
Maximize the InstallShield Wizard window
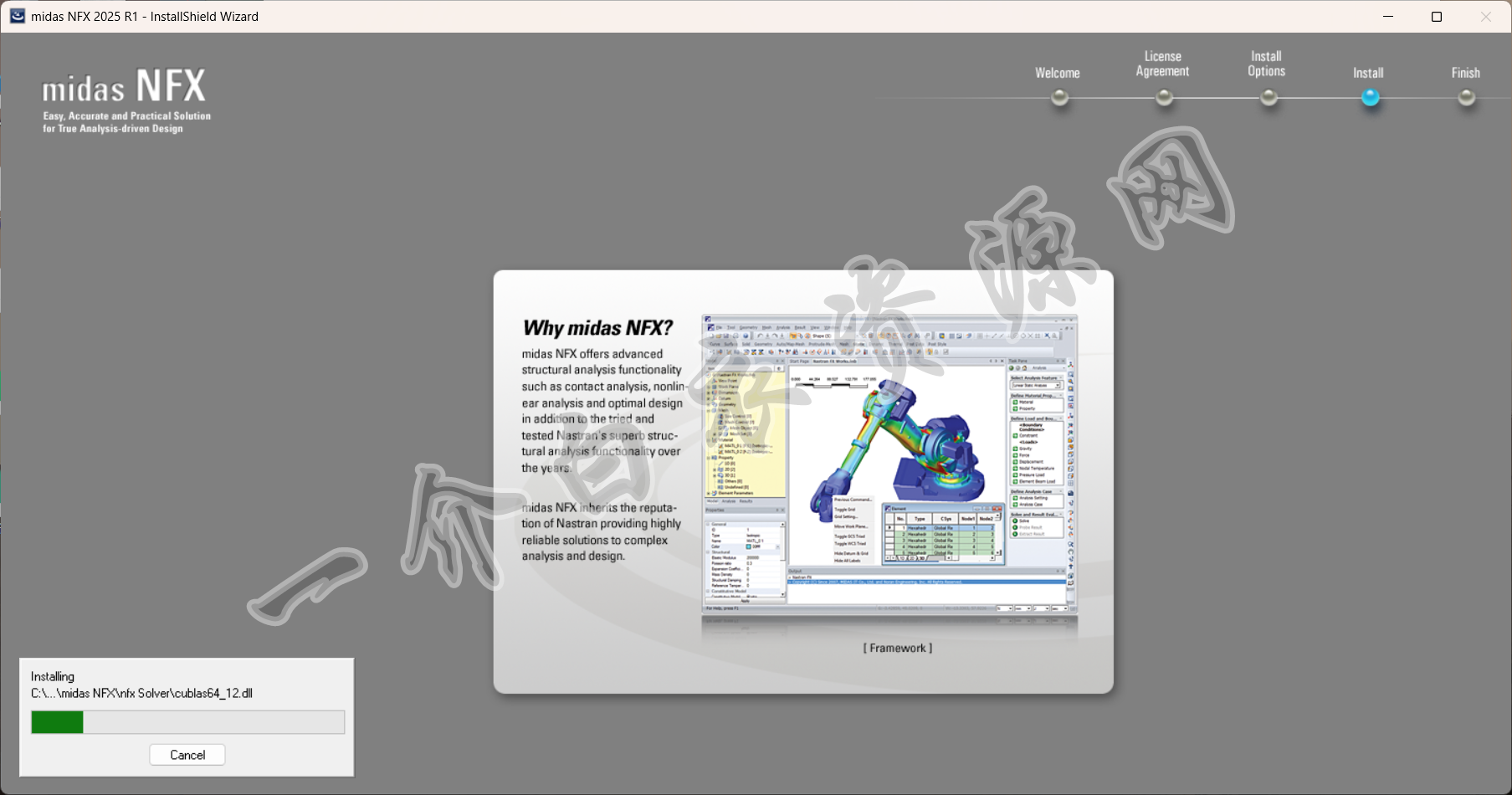[x=1437, y=16]
